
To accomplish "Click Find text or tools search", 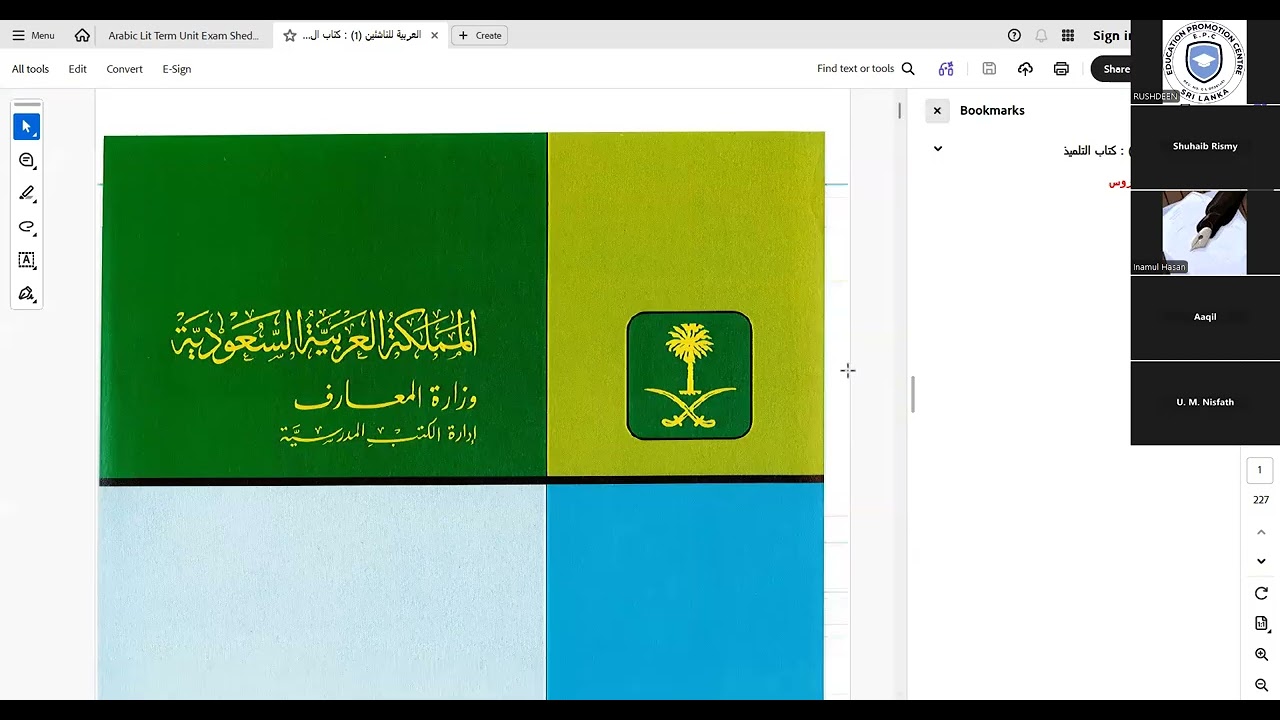I will 865,69.
